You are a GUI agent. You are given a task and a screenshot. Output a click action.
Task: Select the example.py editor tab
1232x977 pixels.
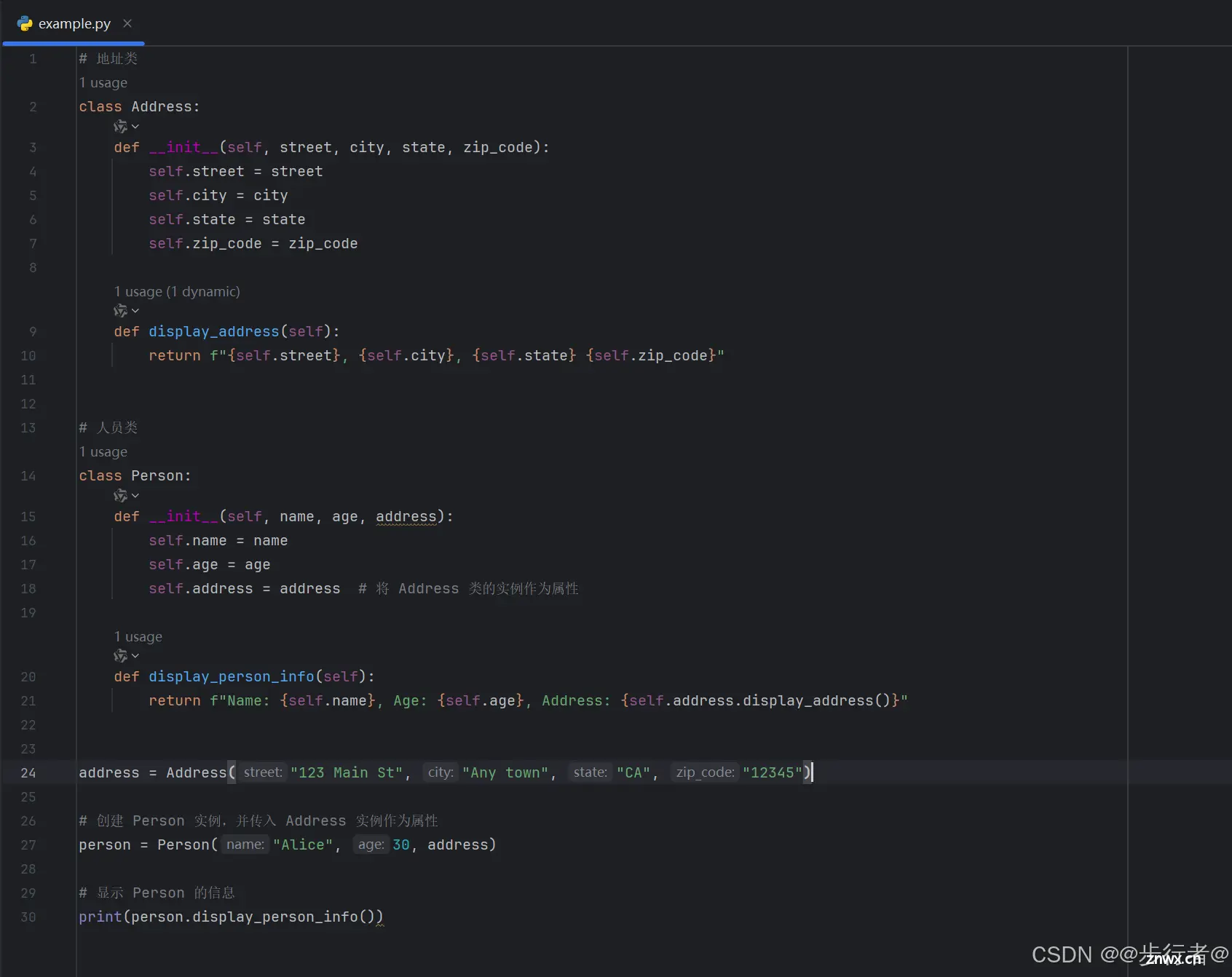[x=74, y=23]
